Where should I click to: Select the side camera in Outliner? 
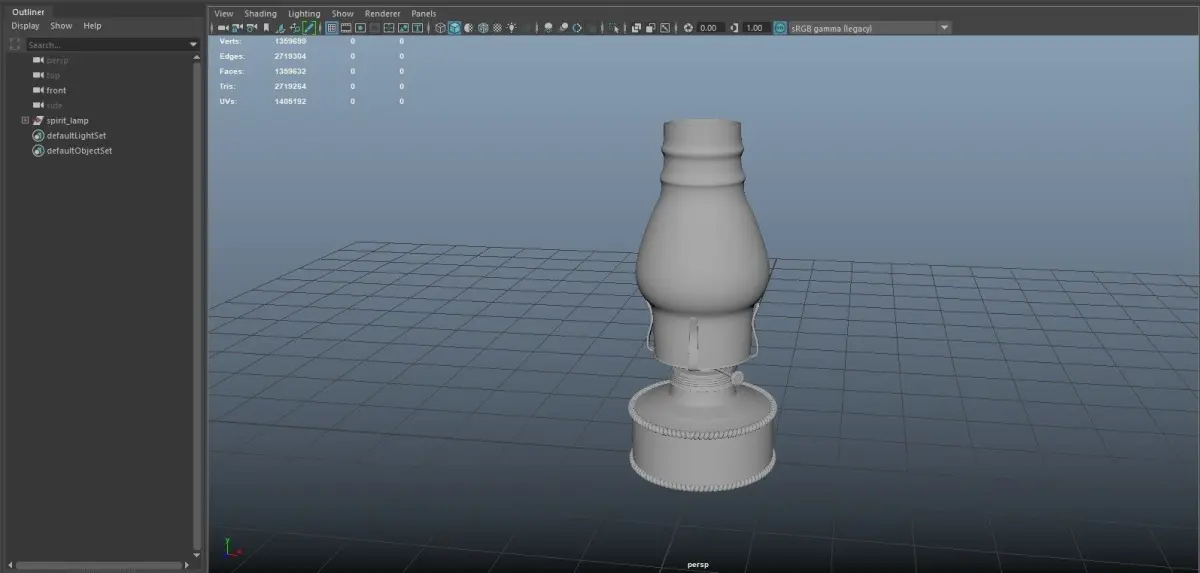coord(54,105)
